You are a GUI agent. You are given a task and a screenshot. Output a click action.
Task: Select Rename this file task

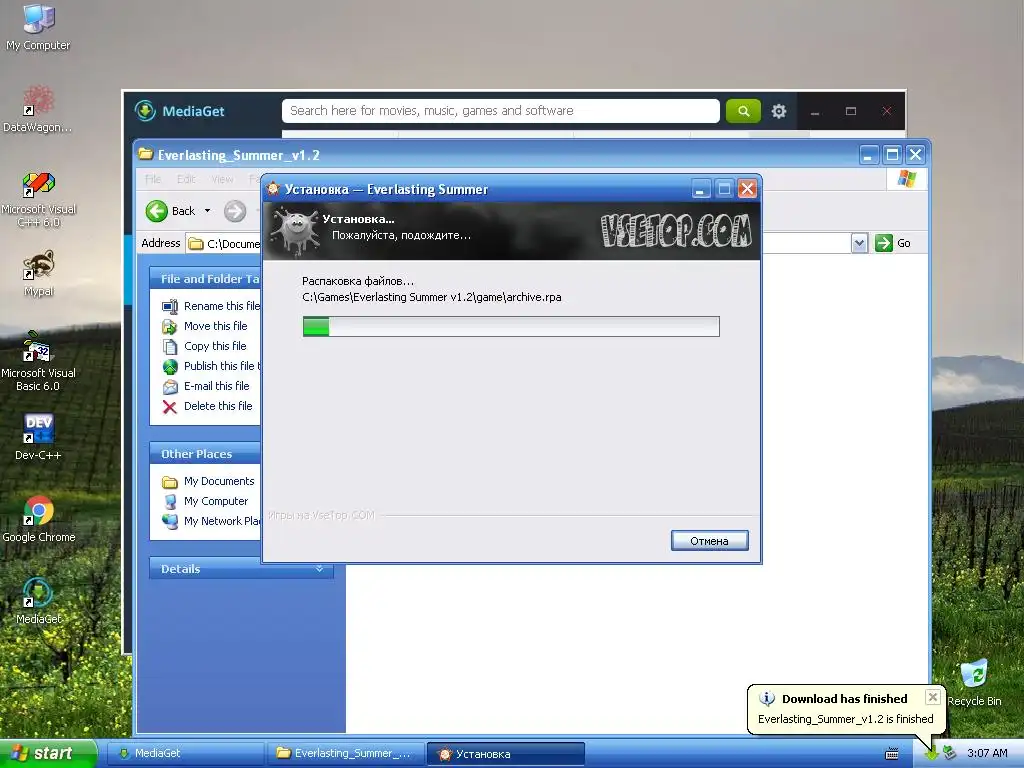(x=211, y=306)
